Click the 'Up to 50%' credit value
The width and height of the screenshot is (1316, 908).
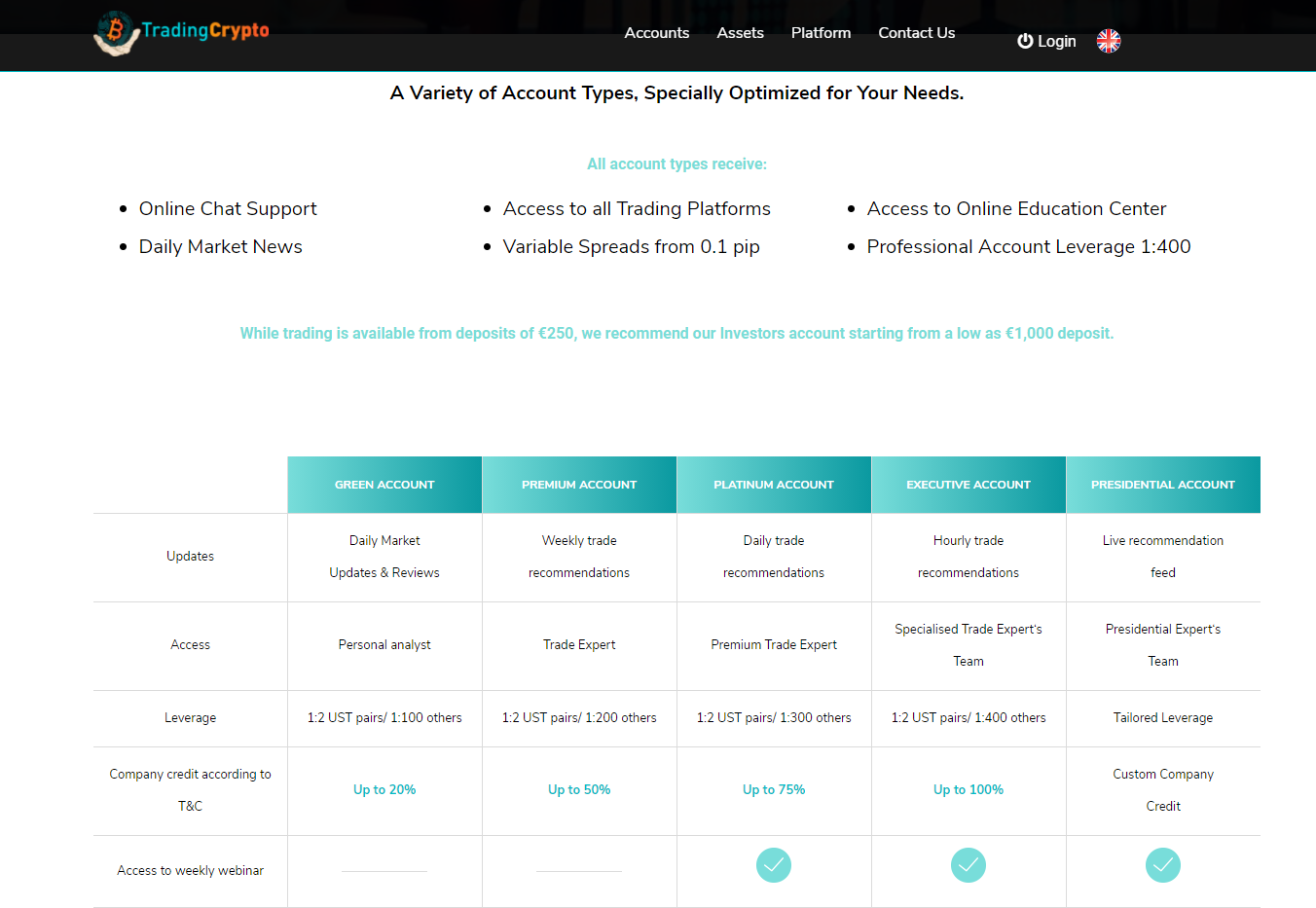579,789
